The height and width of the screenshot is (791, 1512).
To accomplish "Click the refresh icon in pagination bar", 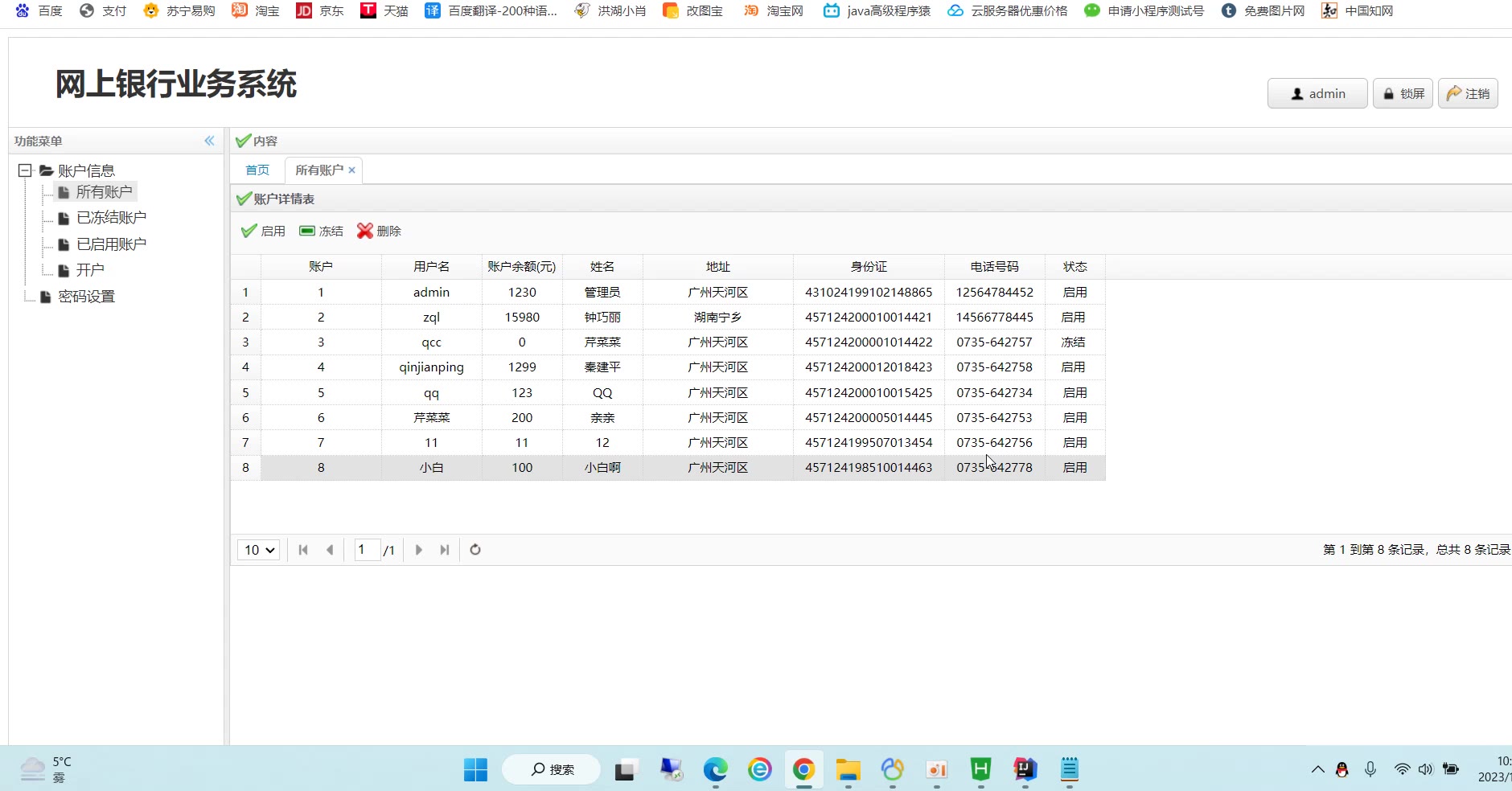I will [475, 550].
